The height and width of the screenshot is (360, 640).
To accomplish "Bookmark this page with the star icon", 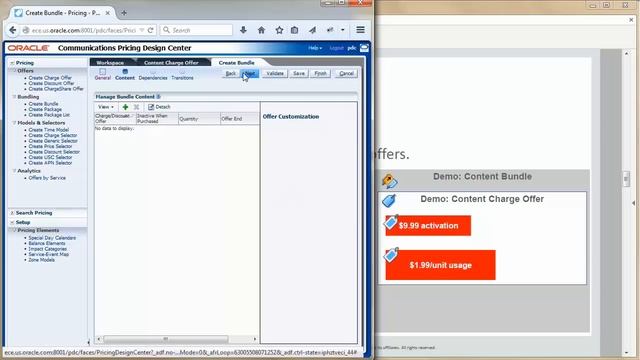I will click(279, 30).
